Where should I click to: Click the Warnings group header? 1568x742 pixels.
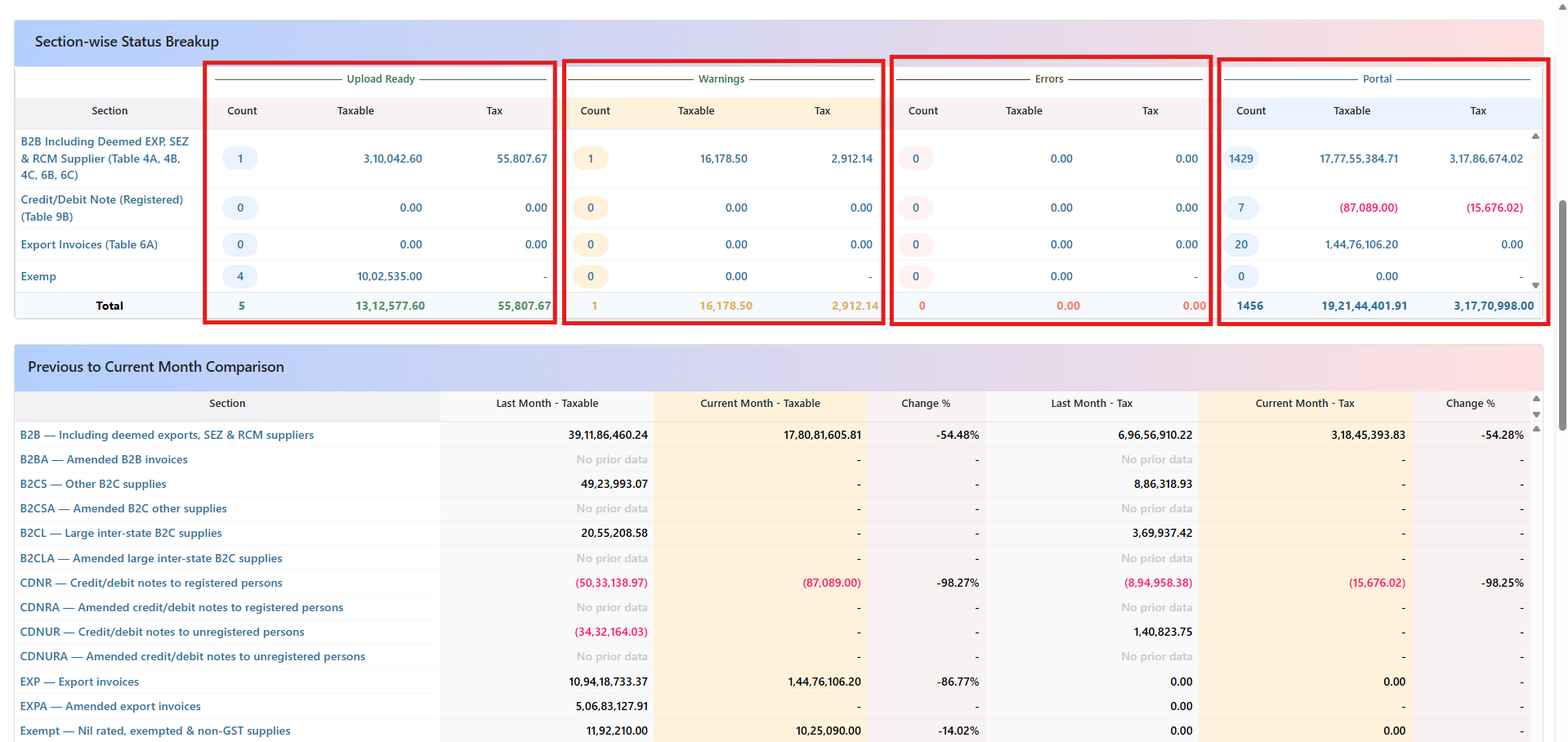(721, 79)
